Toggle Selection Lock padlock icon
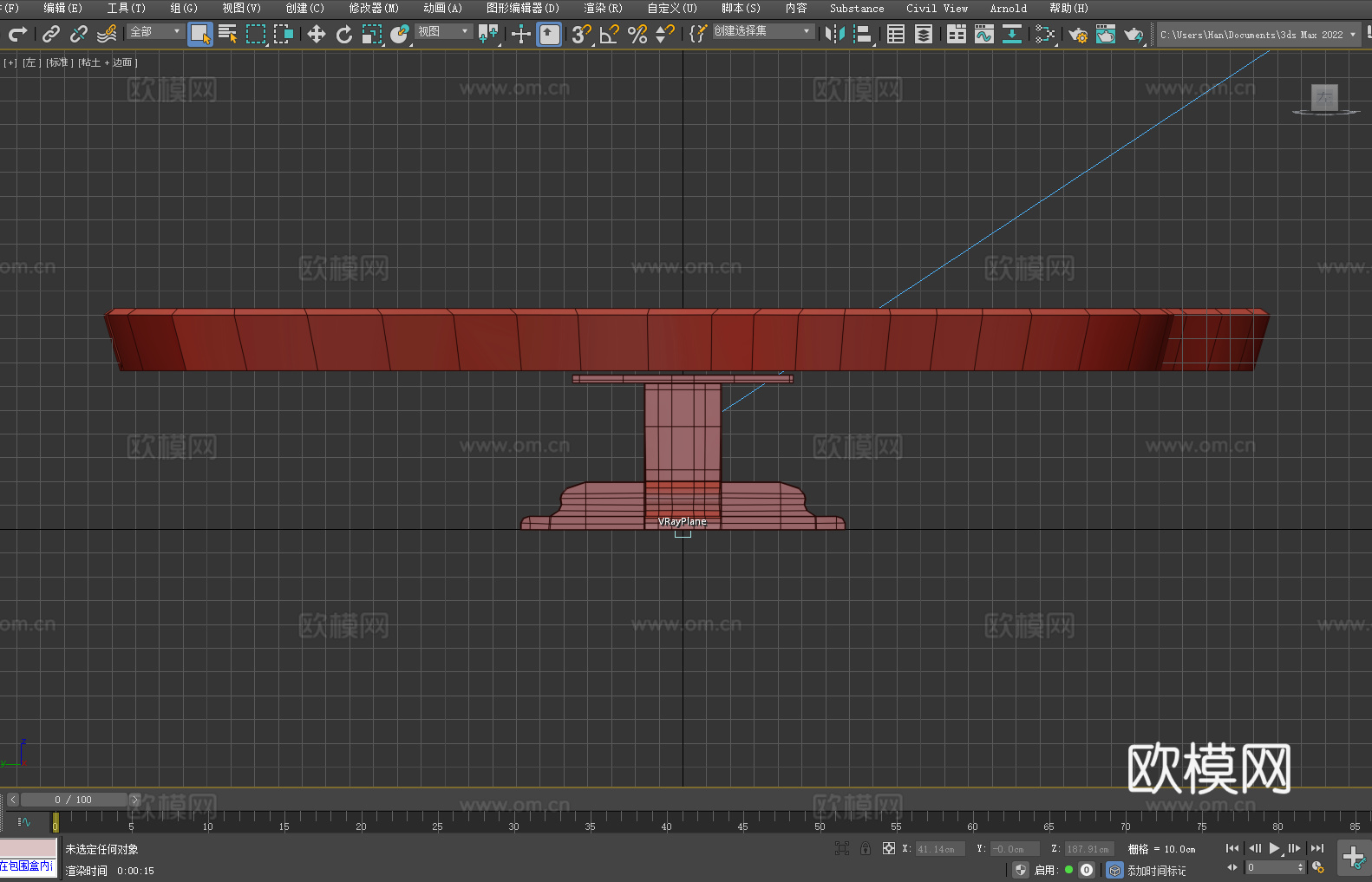The width and height of the screenshot is (1372, 882). (x=866, y=848)
